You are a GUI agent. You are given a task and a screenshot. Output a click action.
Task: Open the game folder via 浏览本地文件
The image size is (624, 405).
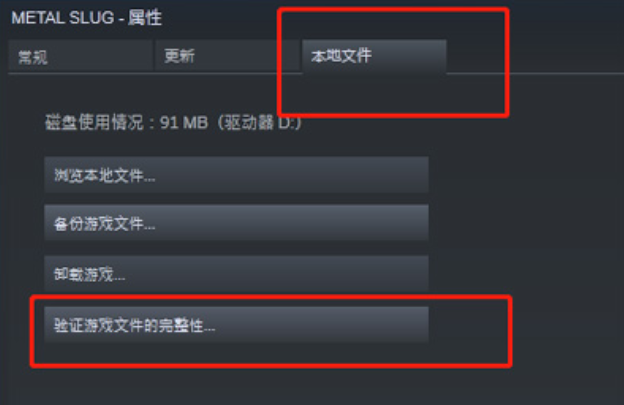pyautogui.click(x=236, y=175)
